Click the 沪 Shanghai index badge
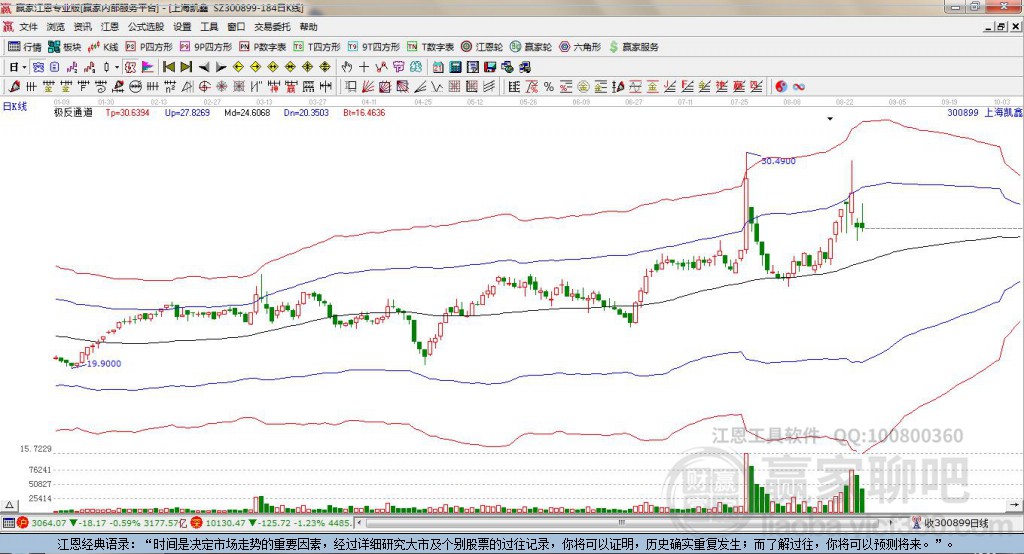 pos(23,523)
